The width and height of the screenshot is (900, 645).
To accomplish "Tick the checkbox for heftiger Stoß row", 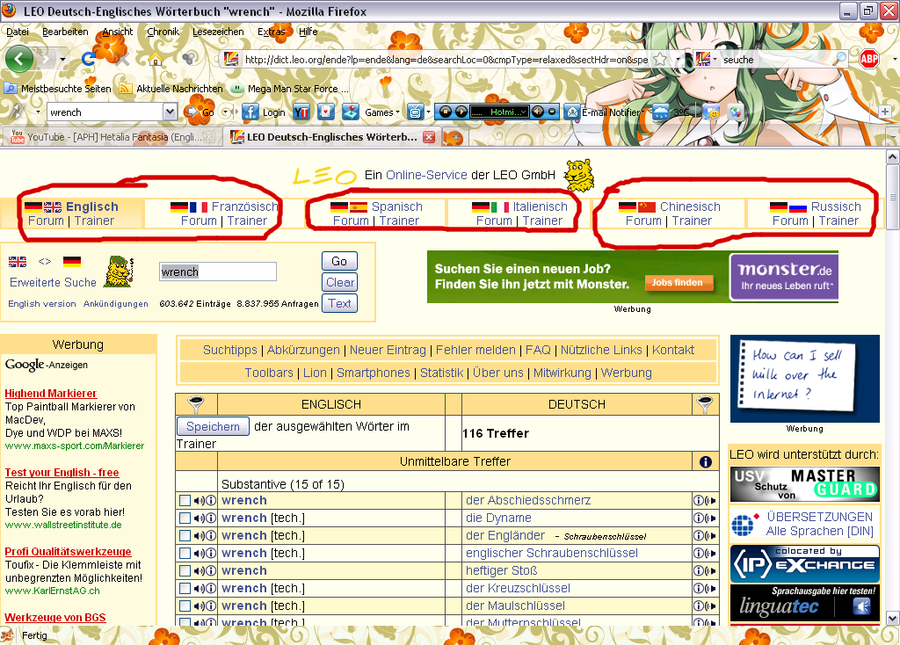I will click(185, 571).
